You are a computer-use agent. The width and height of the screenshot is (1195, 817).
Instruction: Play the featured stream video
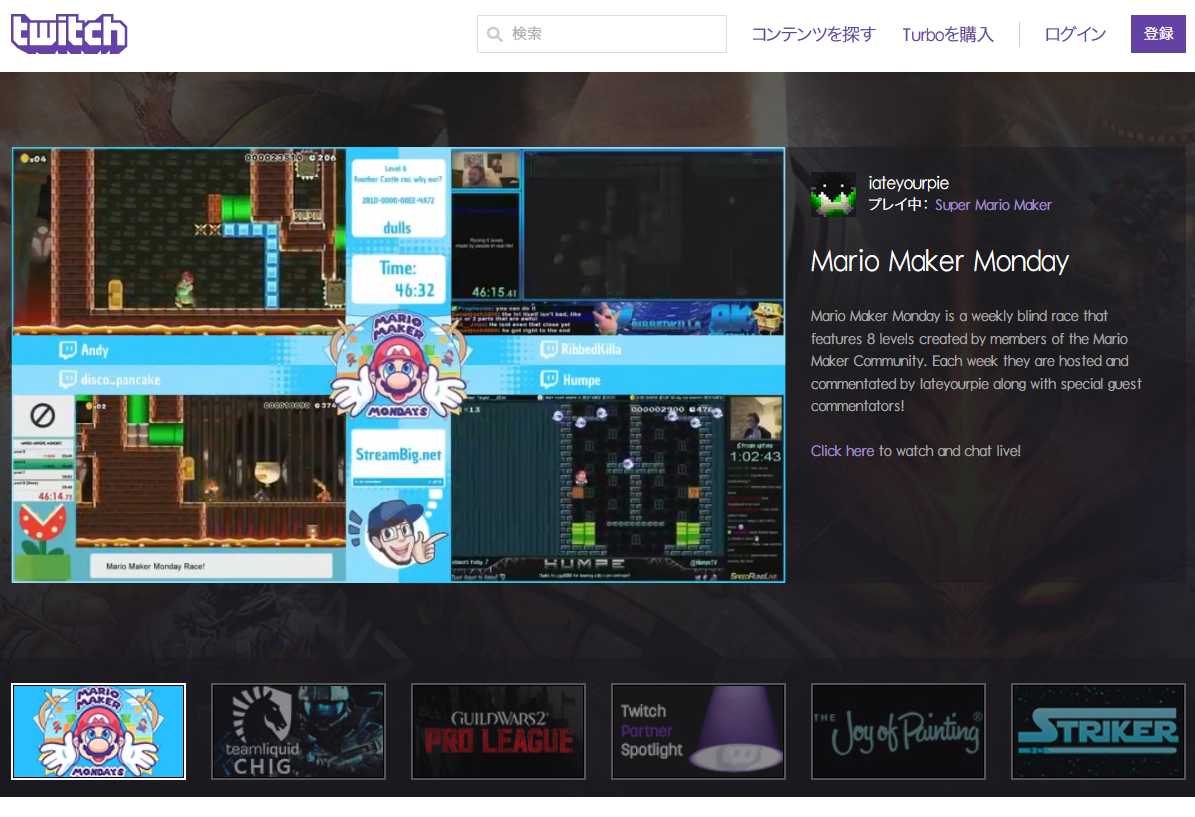pos(399,365)
